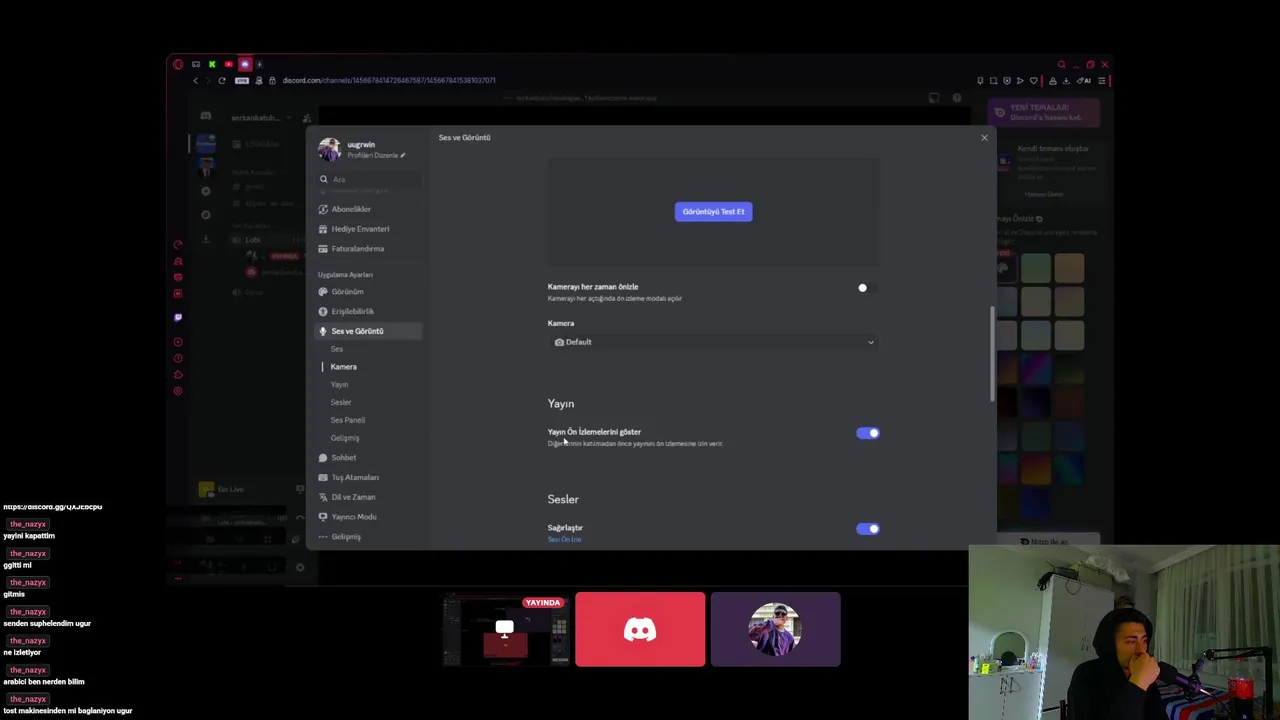1280x720 pixels.
Task: Click the gift icon beside Hediye Envanteri
Action: tap(323, 229)
